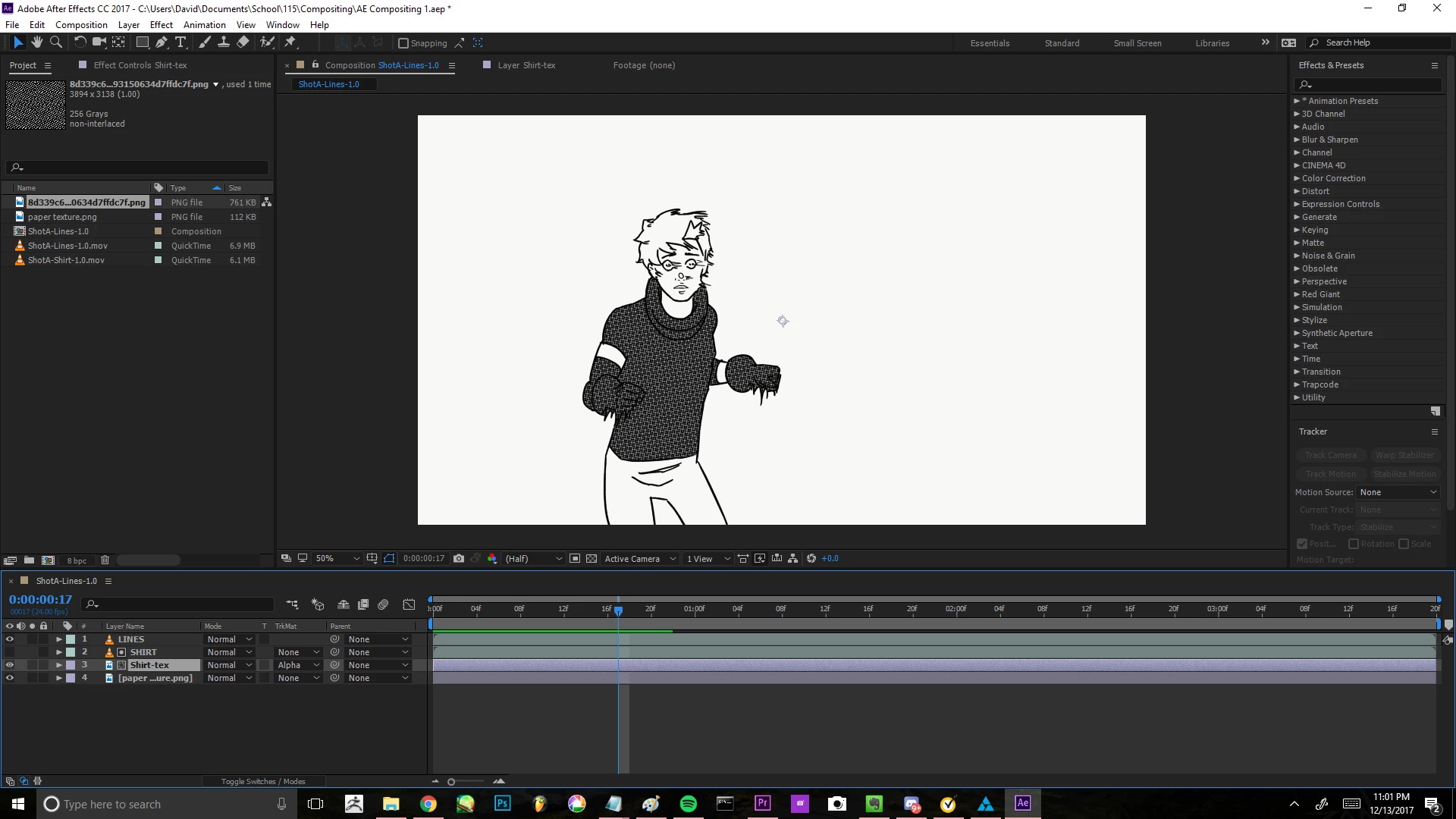Select the Standard workspace
Viewport: 1456px width, 819px height.
point(1062,43)
